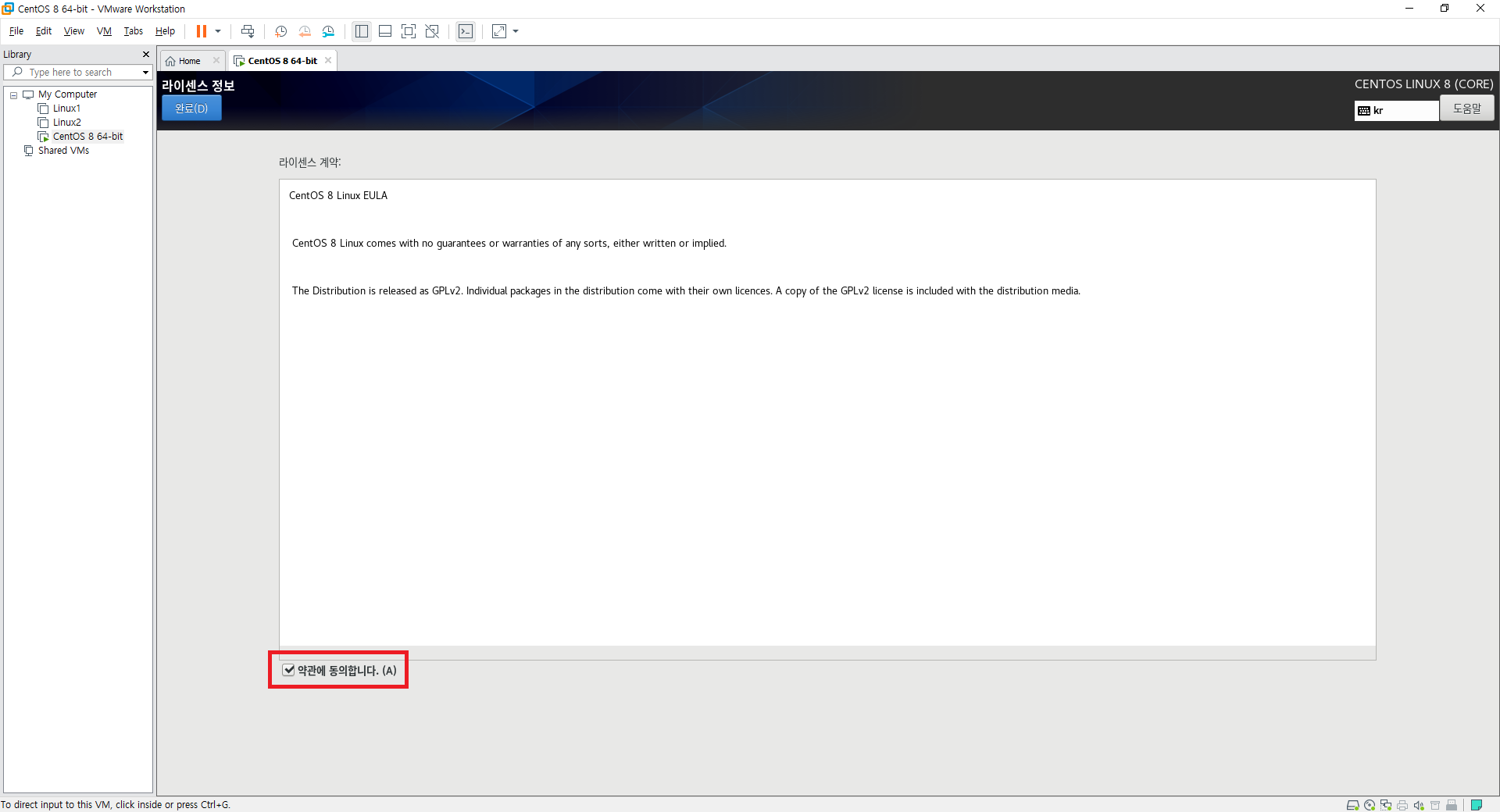Open the Help menu
Viewport: 1500px width, 812px height.
pyautogui.click(x=165, y=31)
